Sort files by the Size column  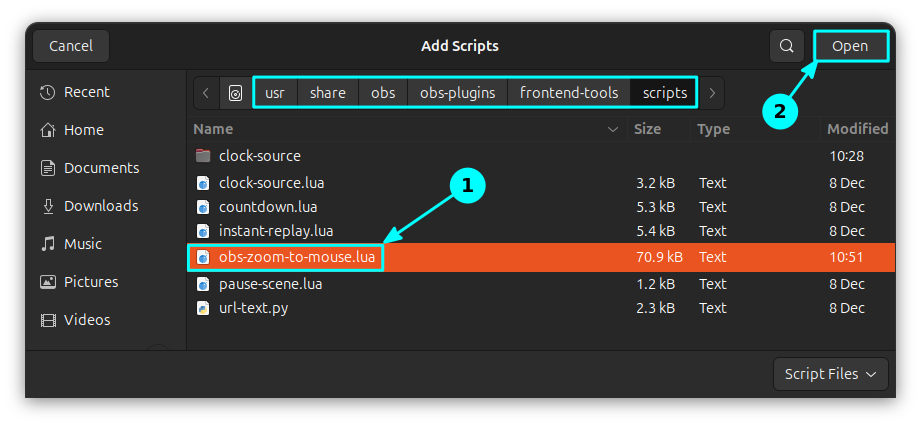tap(647, 129)
